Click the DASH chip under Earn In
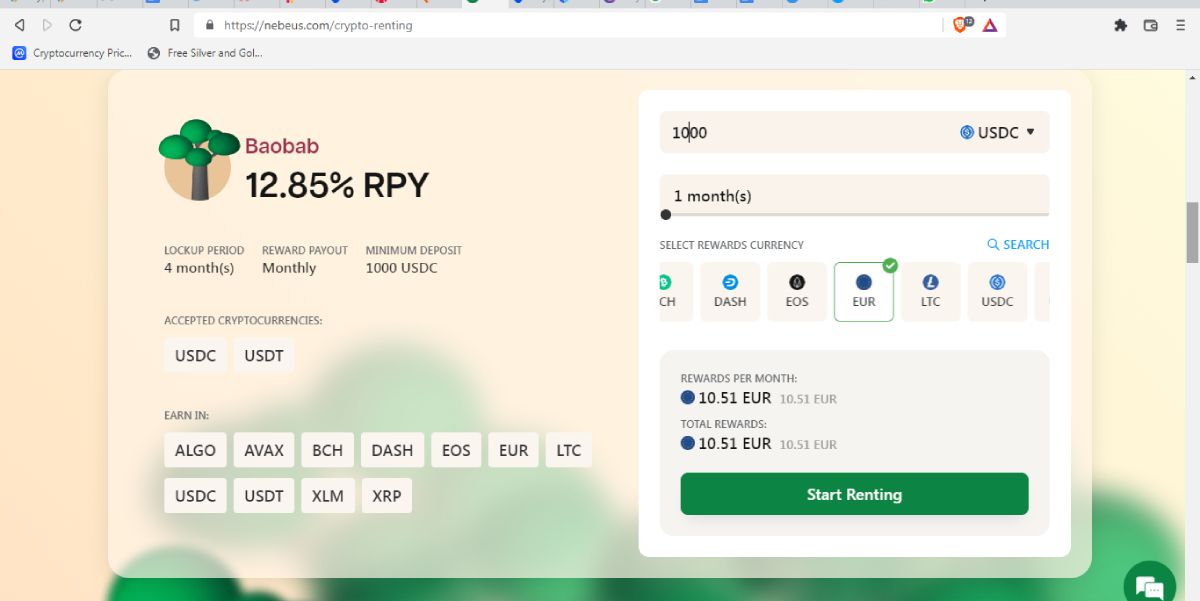The image size is (1200, 601). (392, 450)
